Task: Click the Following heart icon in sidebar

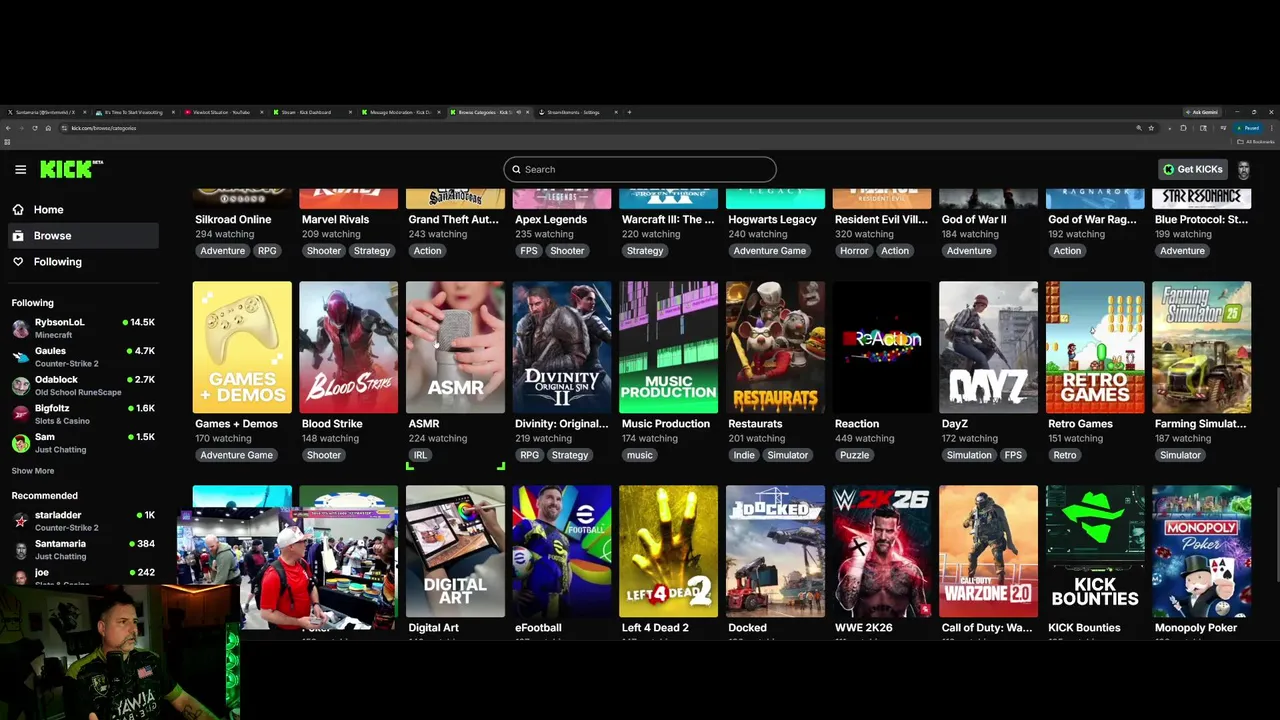Action: click(x=18, y=261)
